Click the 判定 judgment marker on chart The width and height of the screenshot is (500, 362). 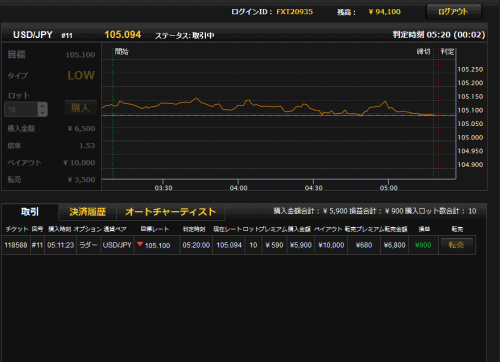tap(447, 51)
